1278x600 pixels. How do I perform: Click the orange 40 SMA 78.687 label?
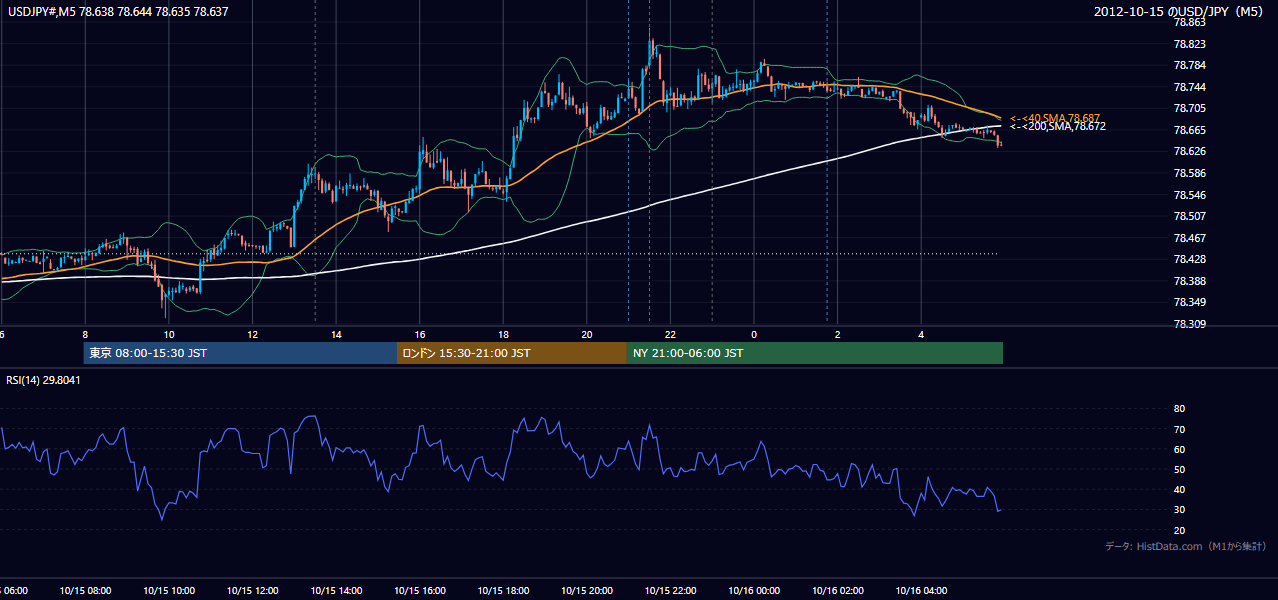pyautogui.click(x=1055, y=118)
